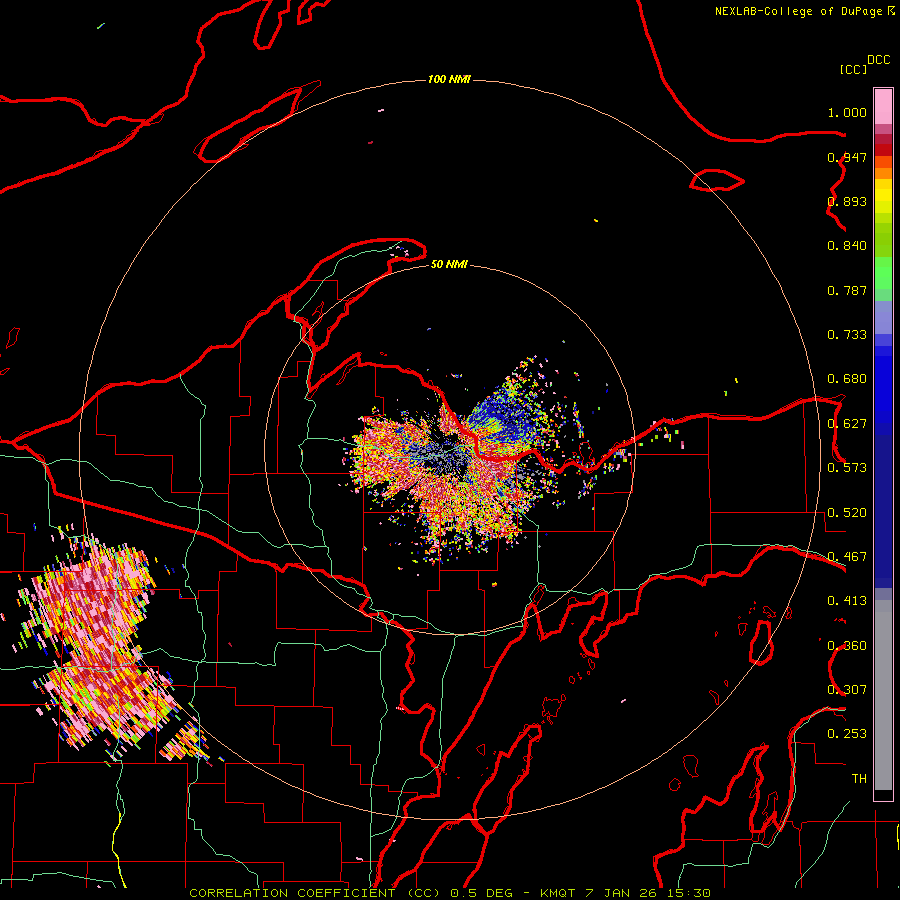The image size is (900, 900).
Task: Click the 100 NMI range ring label
Action: pyautogui.click(x=449, y=79)
